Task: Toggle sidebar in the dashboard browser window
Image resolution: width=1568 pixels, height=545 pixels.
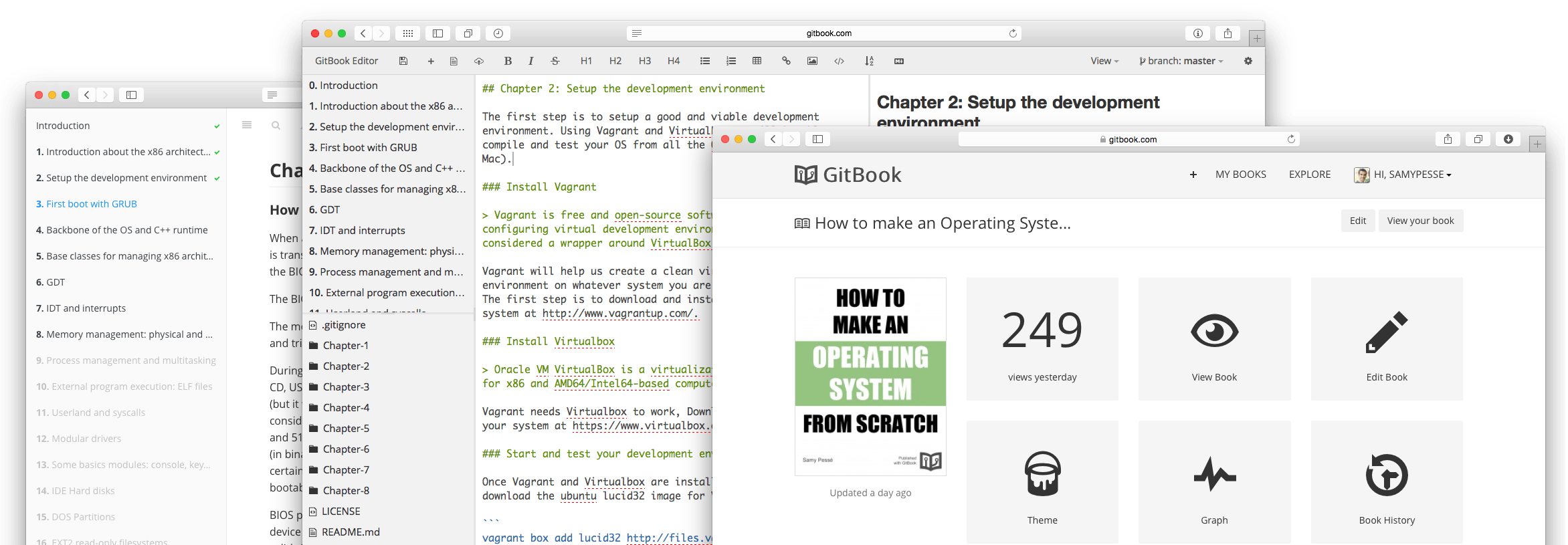Action: coord(817,139)
